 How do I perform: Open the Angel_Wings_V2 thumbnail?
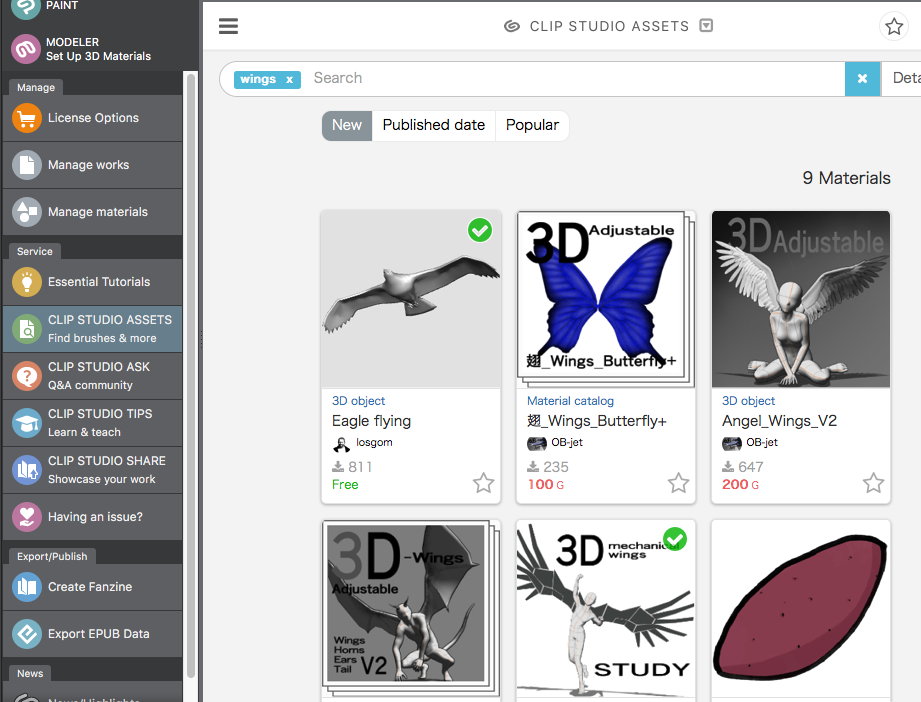tap(801, 299)
